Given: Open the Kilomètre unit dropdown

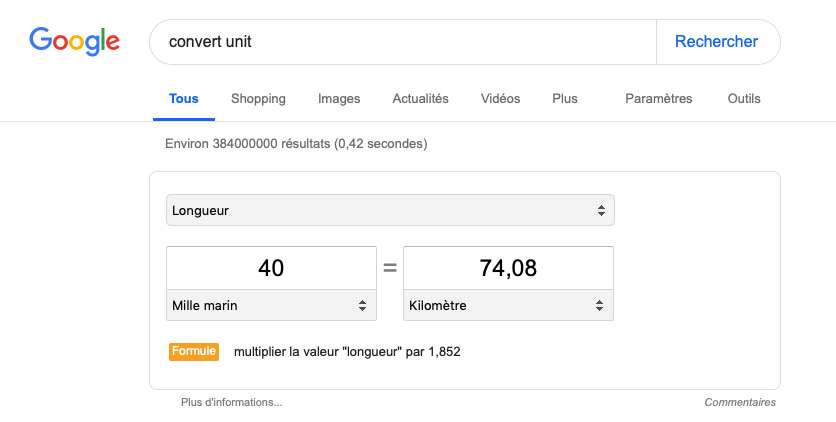Looking at the screenshot, I should [508, 306].
